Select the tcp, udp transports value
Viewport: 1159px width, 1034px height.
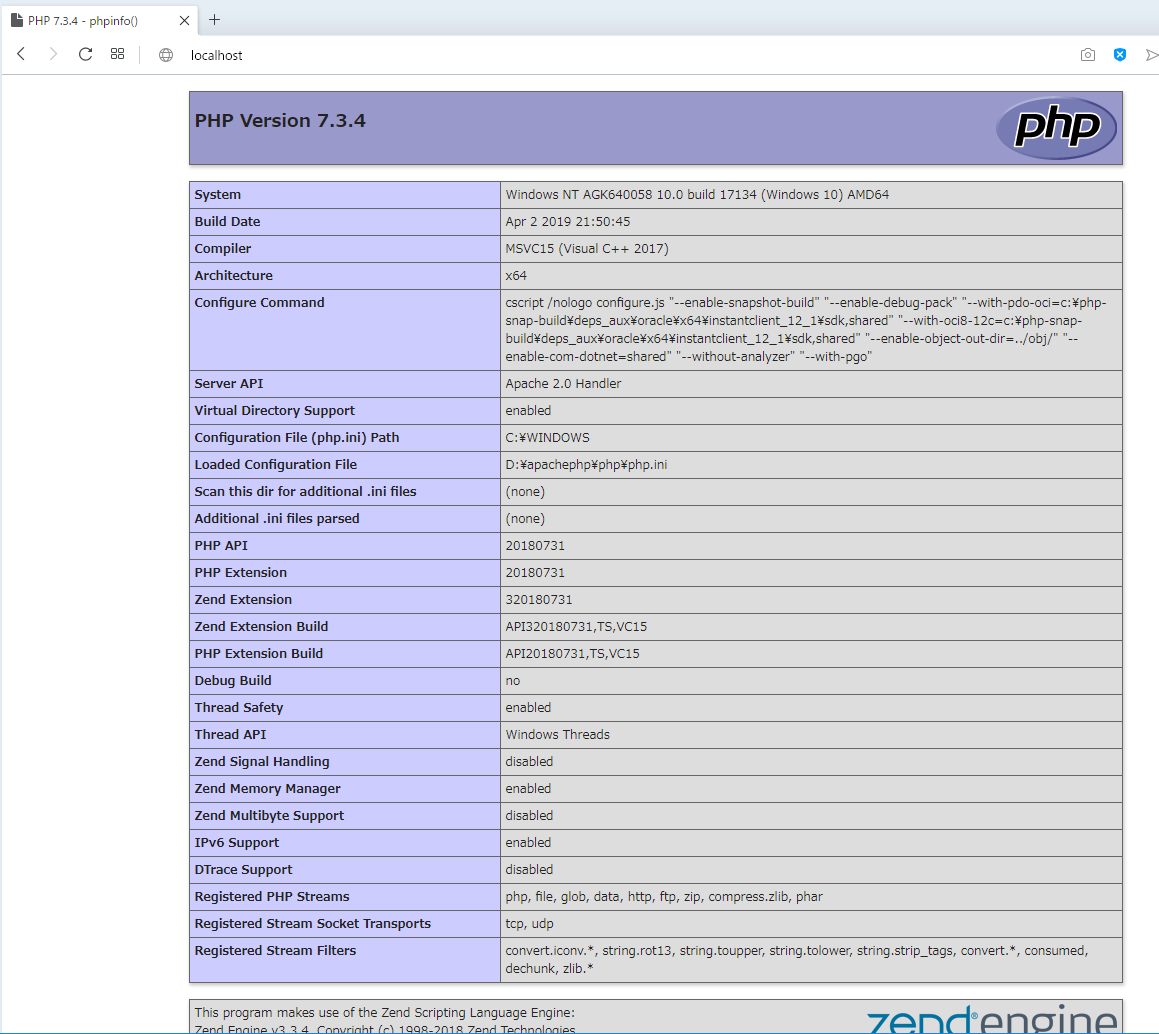(x=529, y=923)
